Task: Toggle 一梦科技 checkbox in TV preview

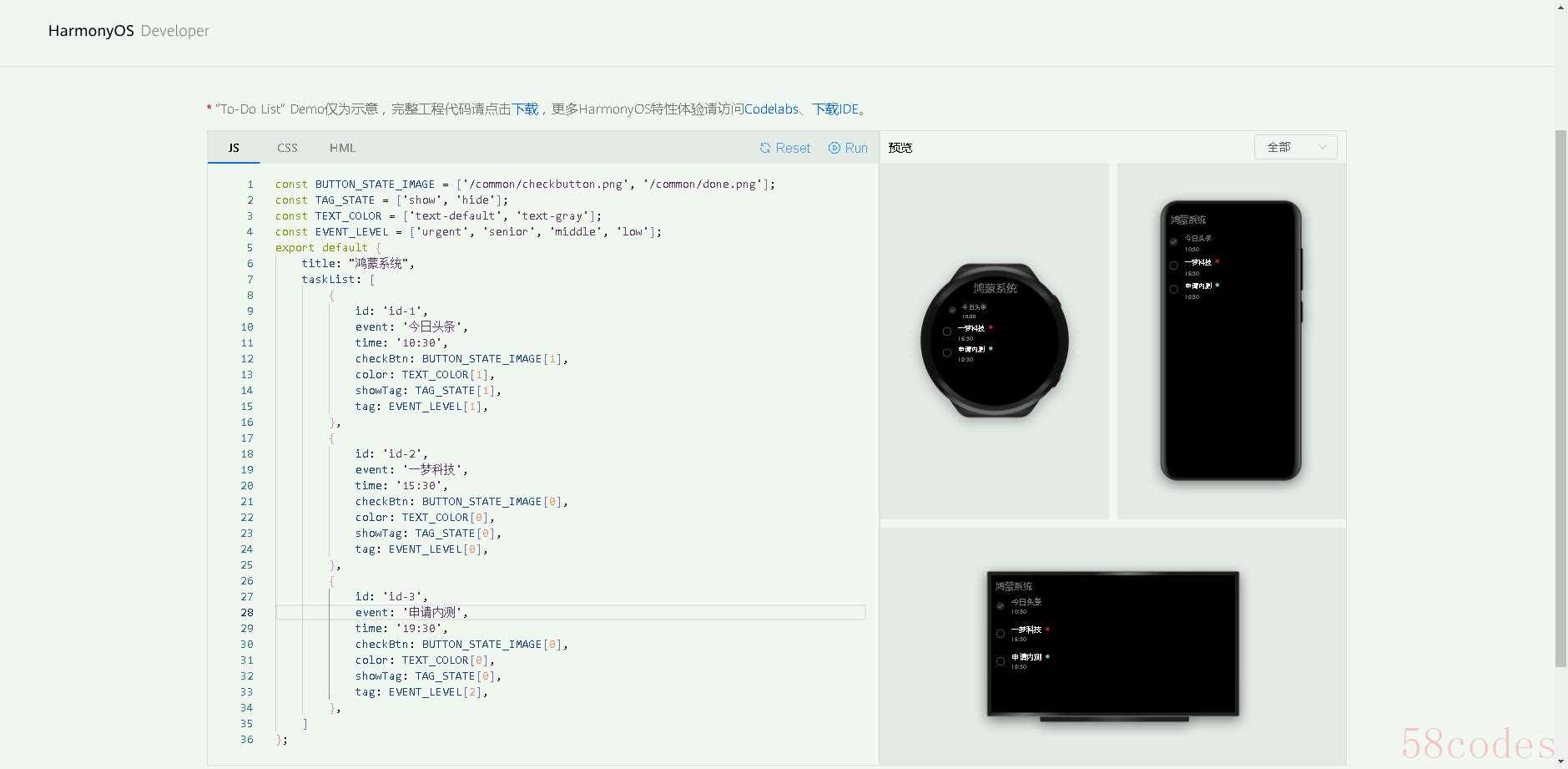Action: point(1001,634)
